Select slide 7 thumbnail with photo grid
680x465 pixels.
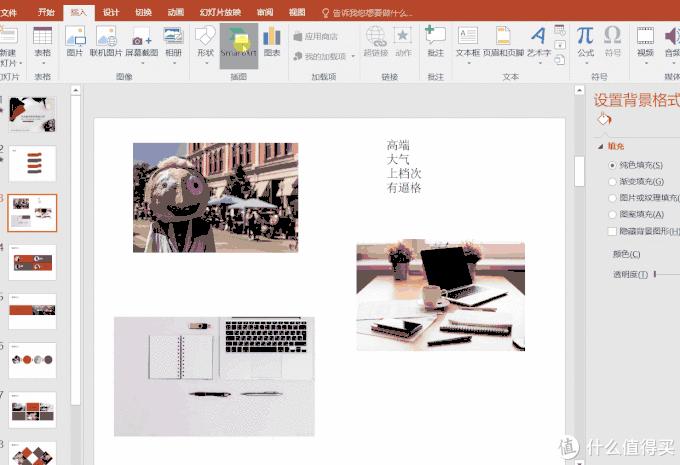[x=33, y=409]
